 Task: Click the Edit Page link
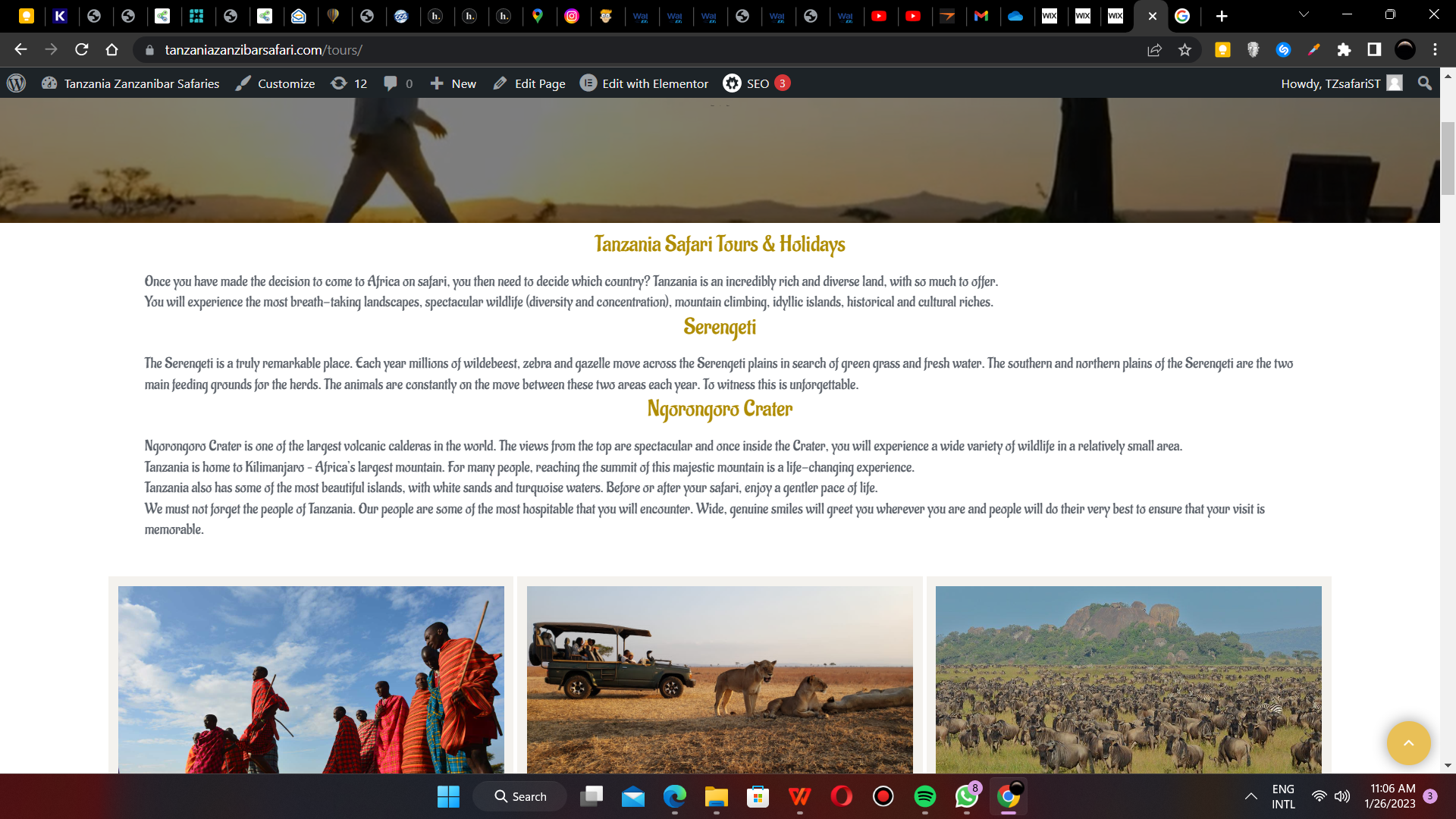(529, 83)
